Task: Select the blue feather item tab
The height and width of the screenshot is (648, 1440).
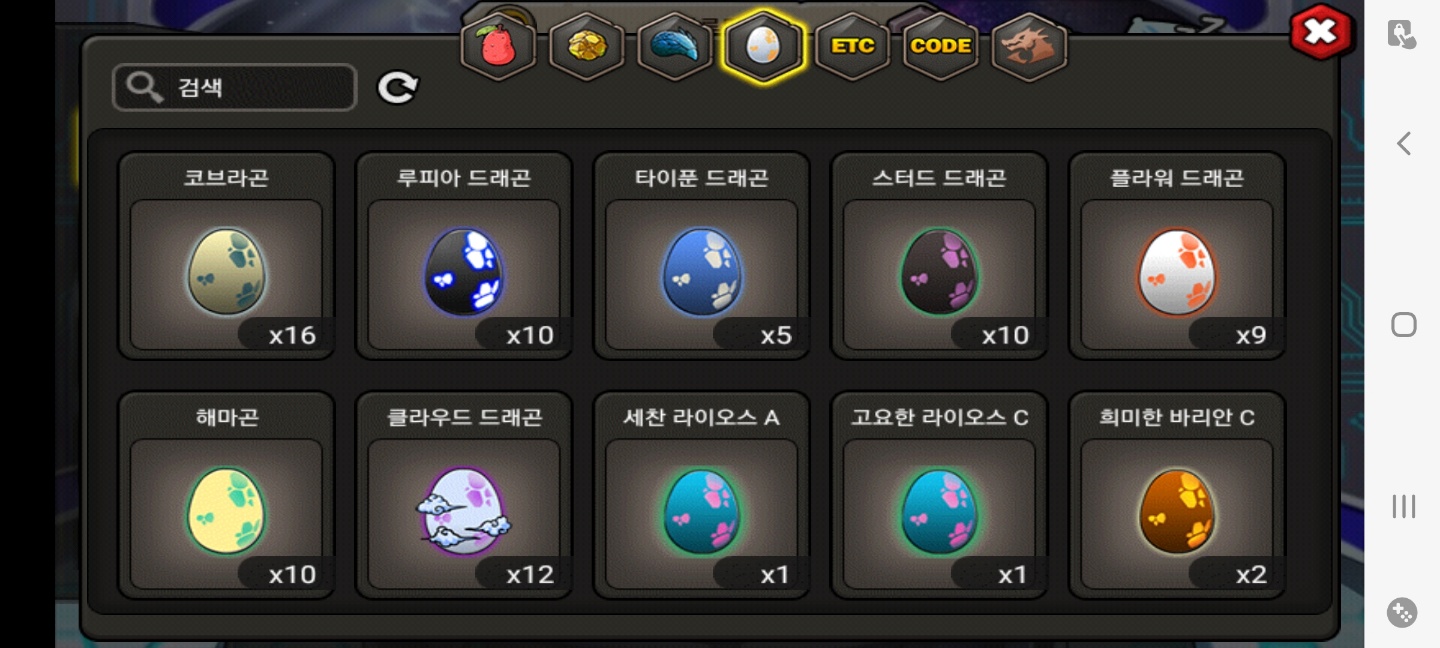Action: [674, 46]
